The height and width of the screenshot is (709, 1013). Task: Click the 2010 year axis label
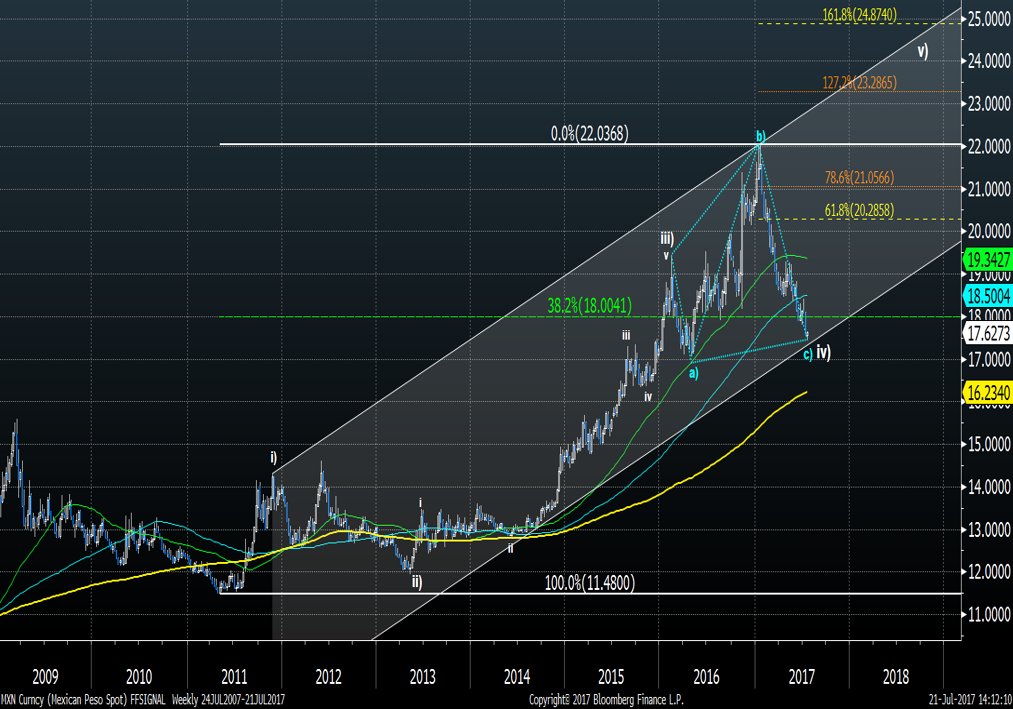click(139, 677)
